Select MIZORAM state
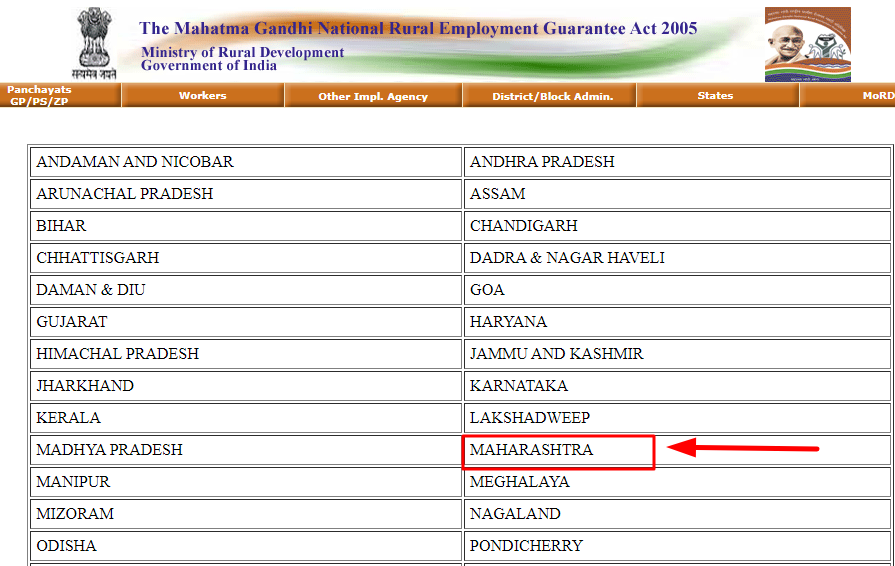895x566 pixels. point(75,514)
